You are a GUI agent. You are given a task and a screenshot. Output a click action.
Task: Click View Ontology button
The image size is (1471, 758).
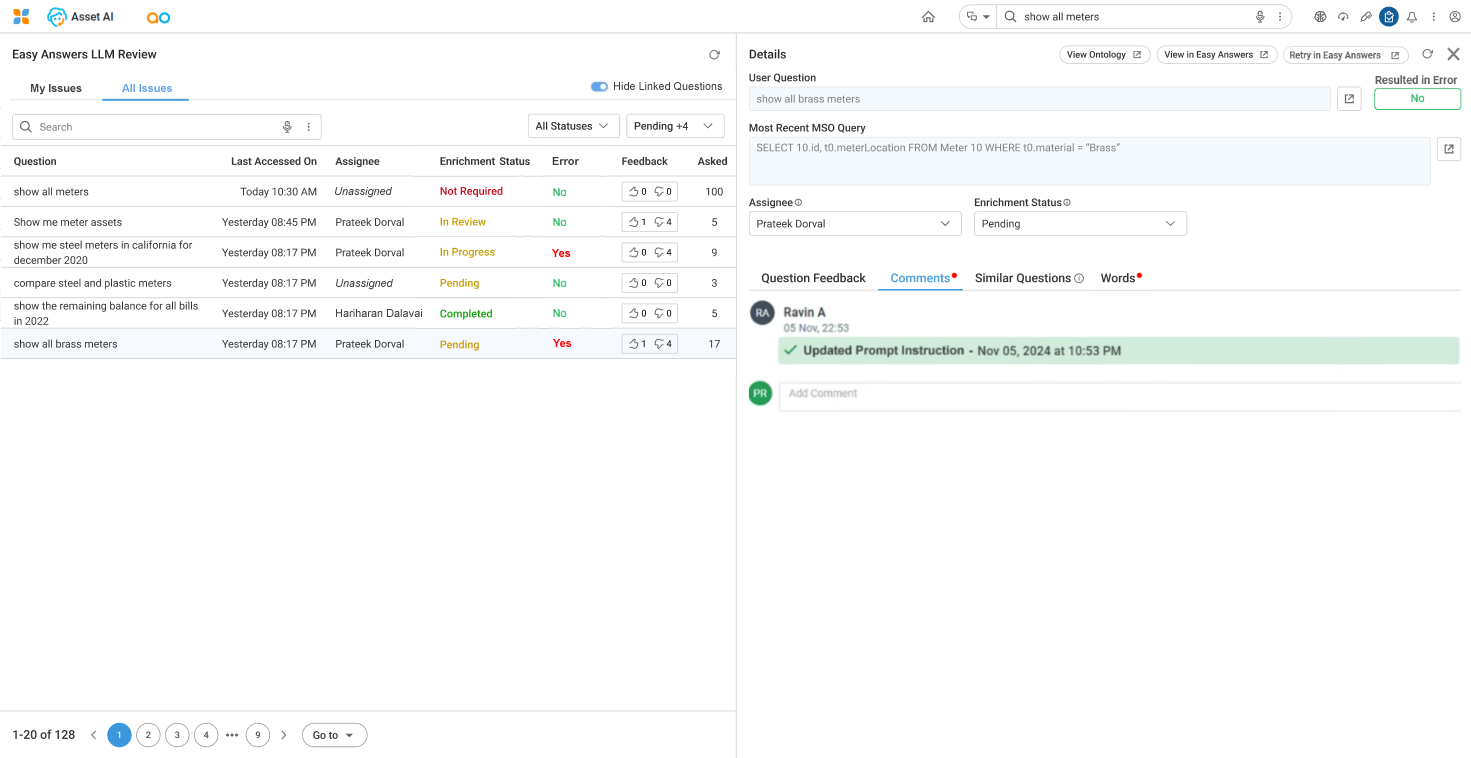(1103, 55)
